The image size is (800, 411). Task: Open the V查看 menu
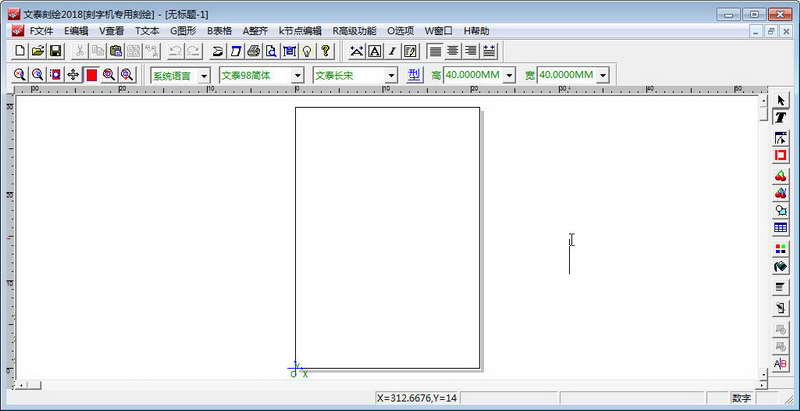tap(112, 31)
